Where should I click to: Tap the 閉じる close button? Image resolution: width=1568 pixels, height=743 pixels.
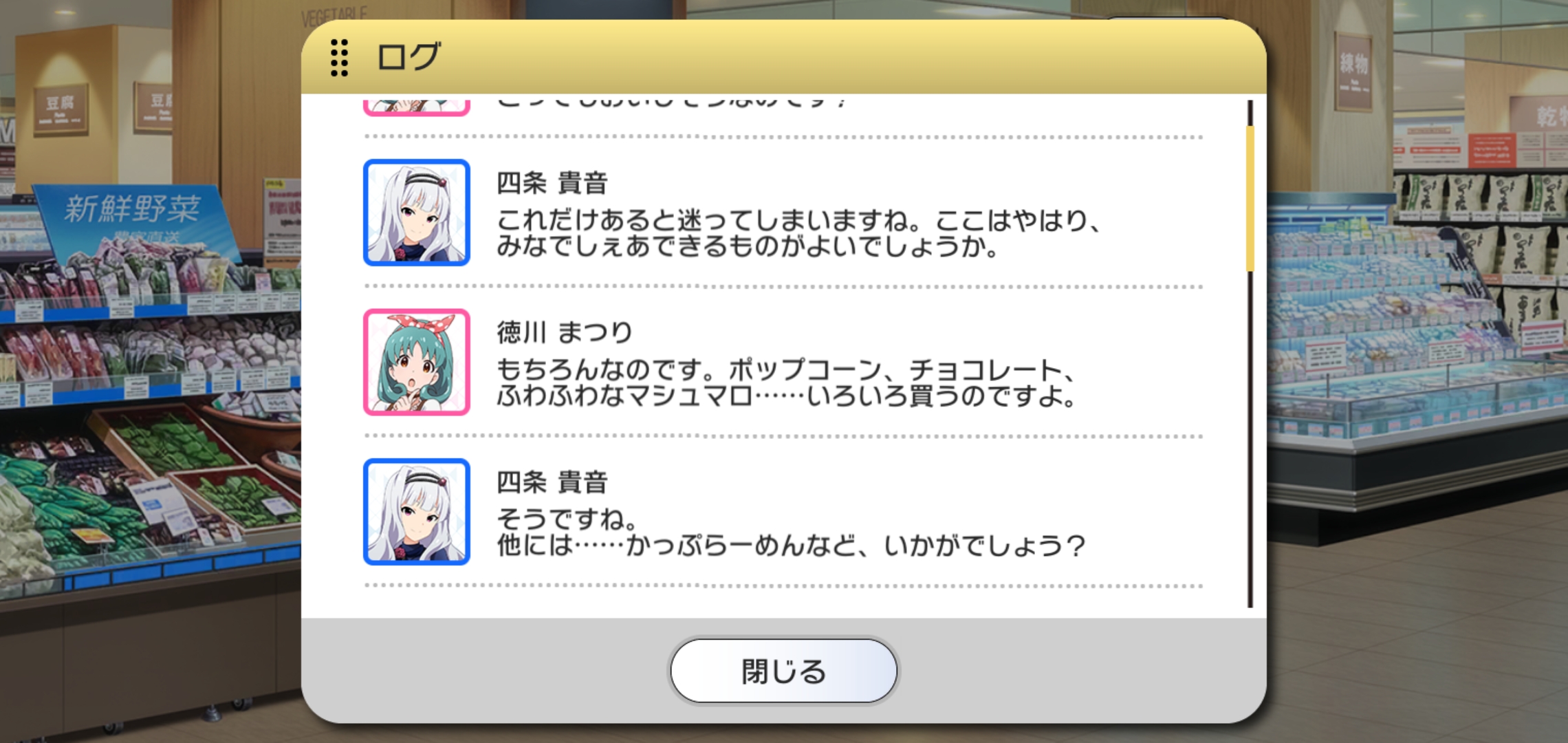point(783,671)
